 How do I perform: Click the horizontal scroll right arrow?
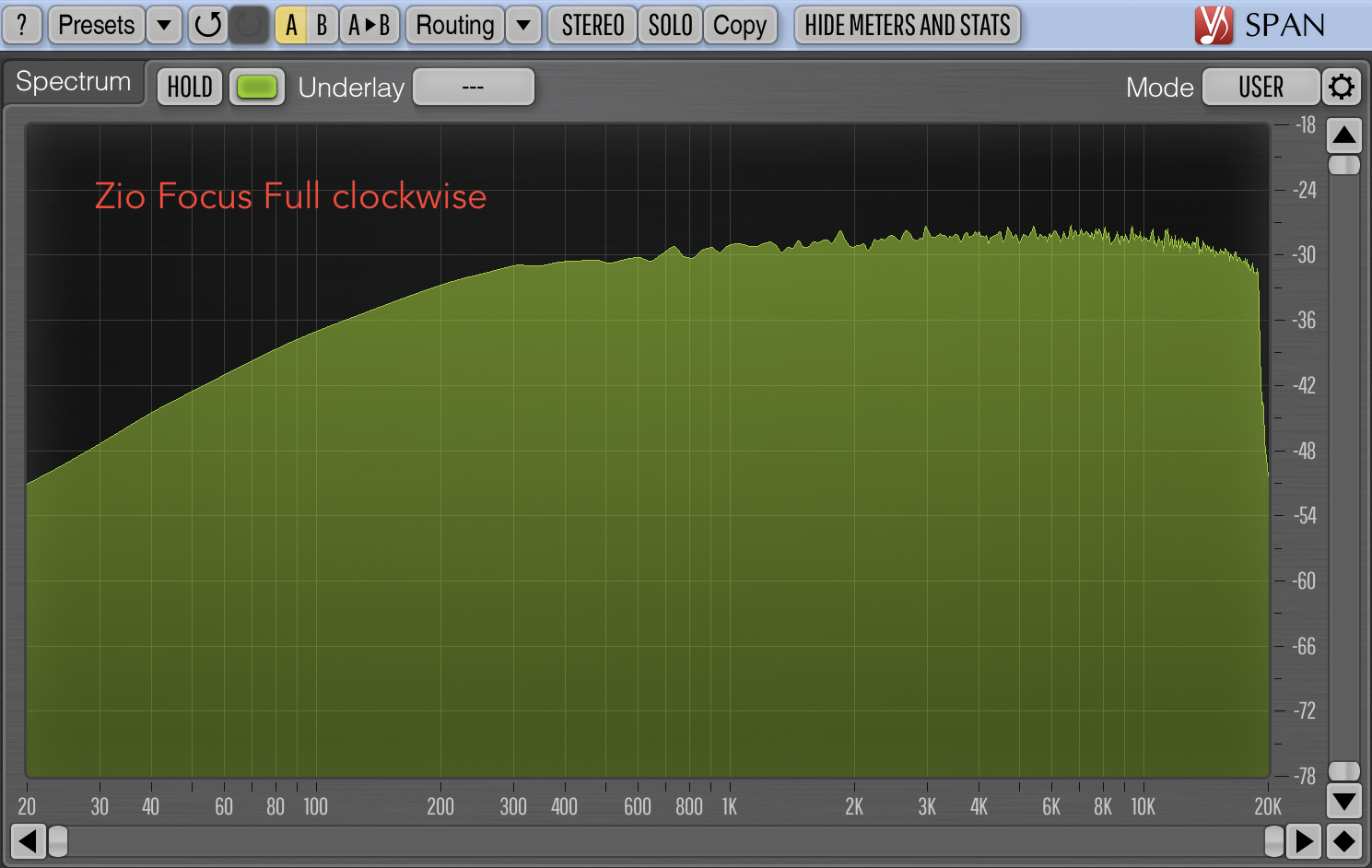[x=1304, y=841]
